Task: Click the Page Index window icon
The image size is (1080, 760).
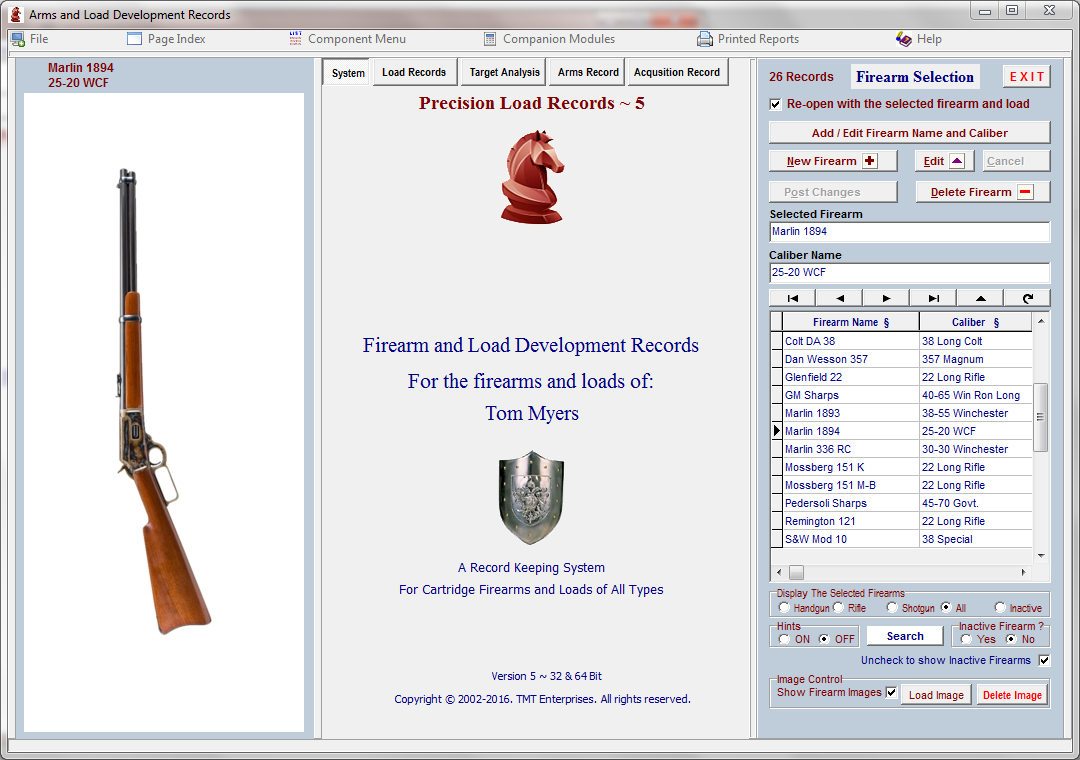Action: (134, 39)
